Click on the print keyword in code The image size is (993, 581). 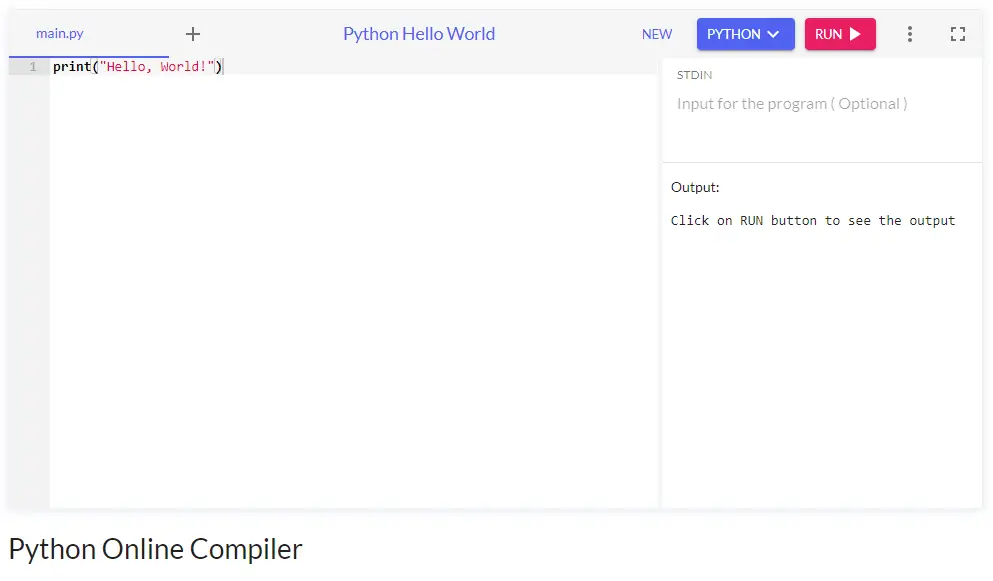(72, 67)
